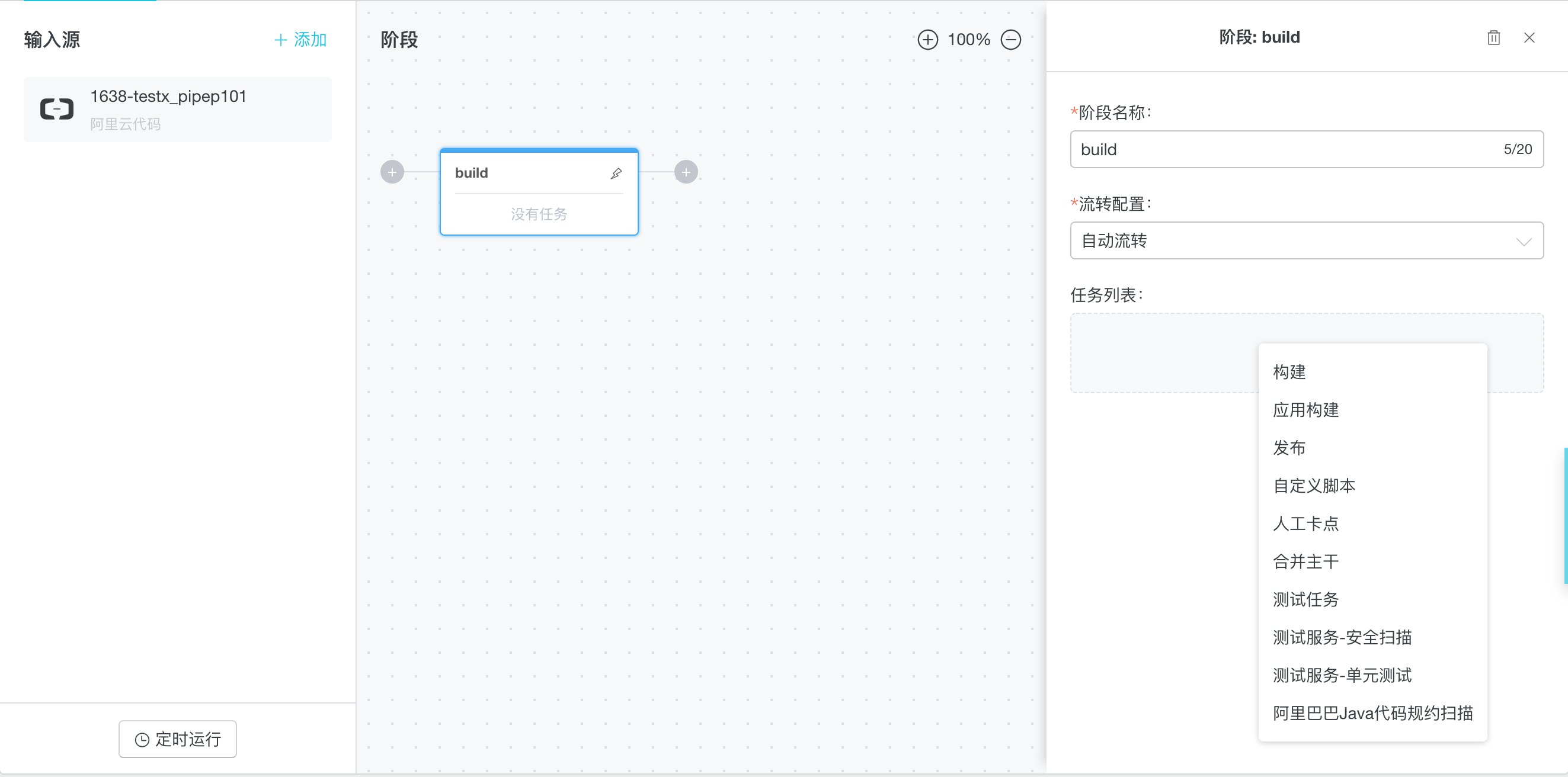The height and width of the screenshot is (777, 1568).
Task: Click the zoom in plus icon
Action: pos(927,40)
